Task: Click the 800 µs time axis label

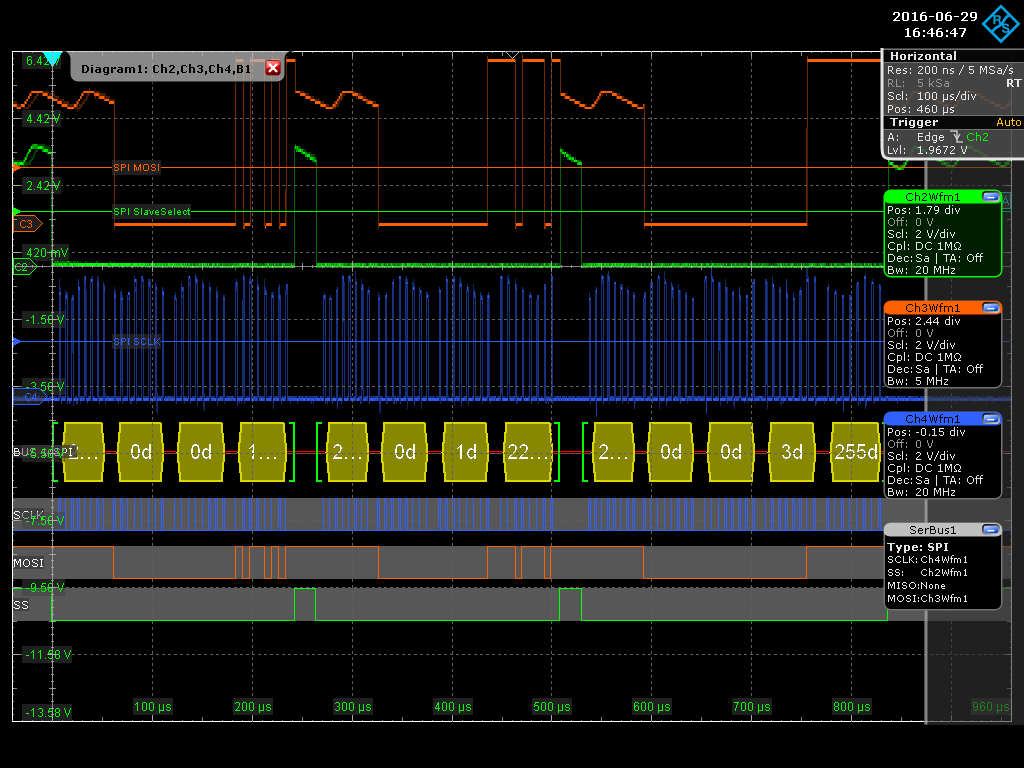Action: (x=852, y=707)
